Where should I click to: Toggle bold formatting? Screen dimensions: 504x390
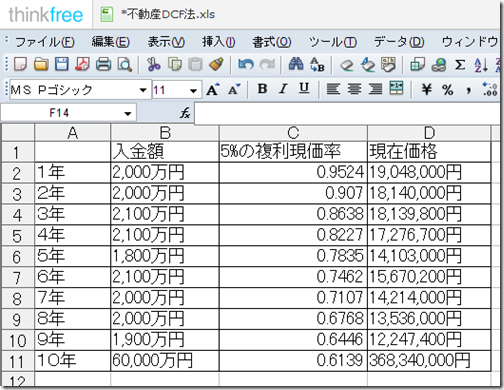point(262,89)
